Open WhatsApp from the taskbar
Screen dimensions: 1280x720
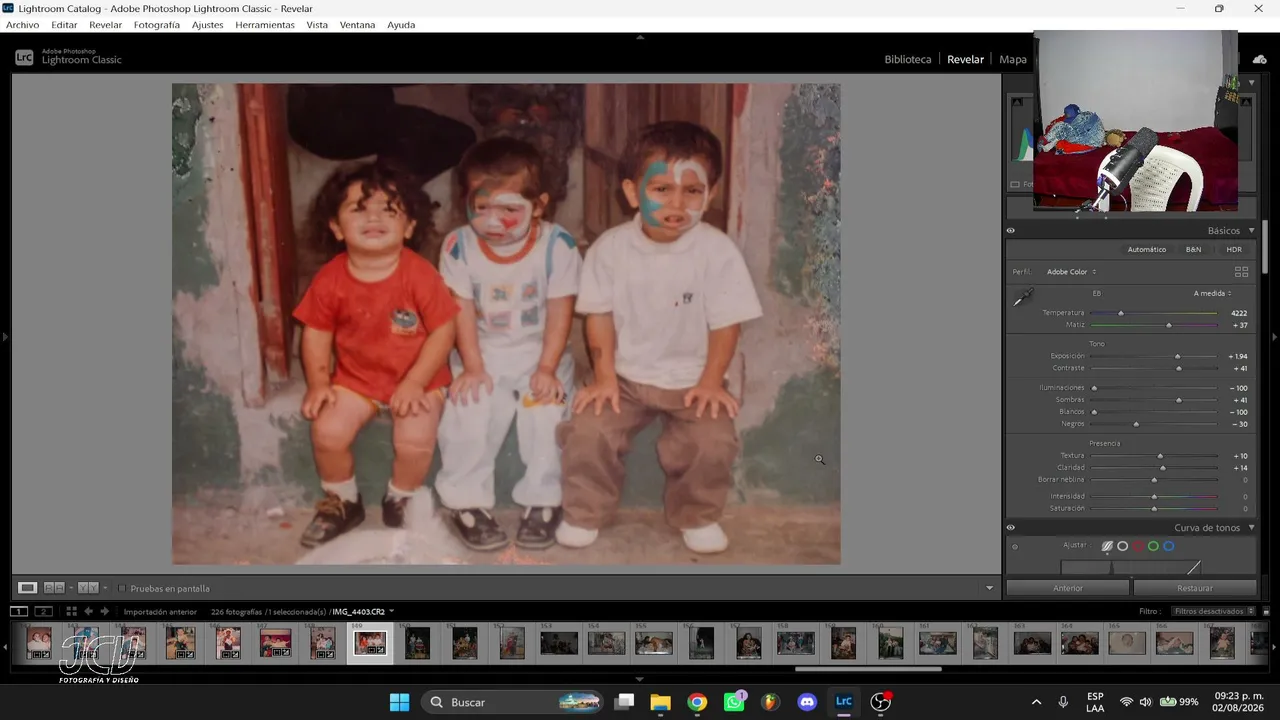click(x=734, y=702)
